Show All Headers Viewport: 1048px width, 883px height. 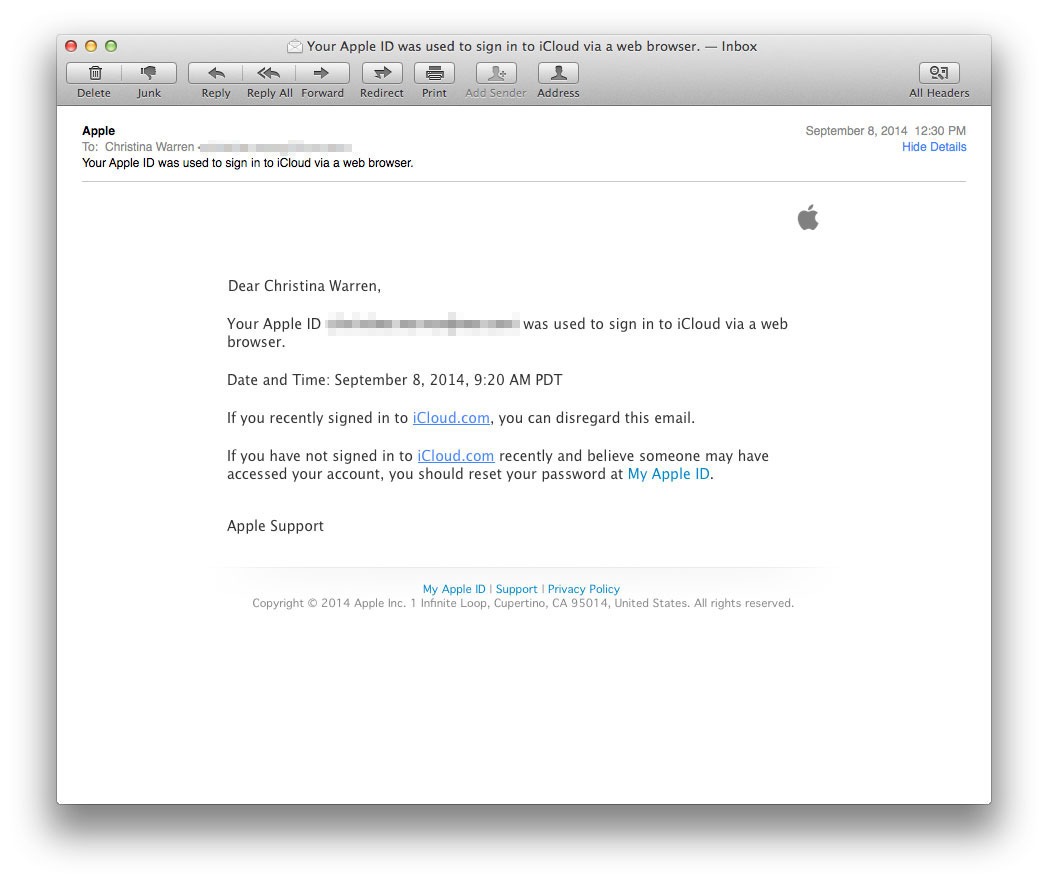(x=939, y=73)
